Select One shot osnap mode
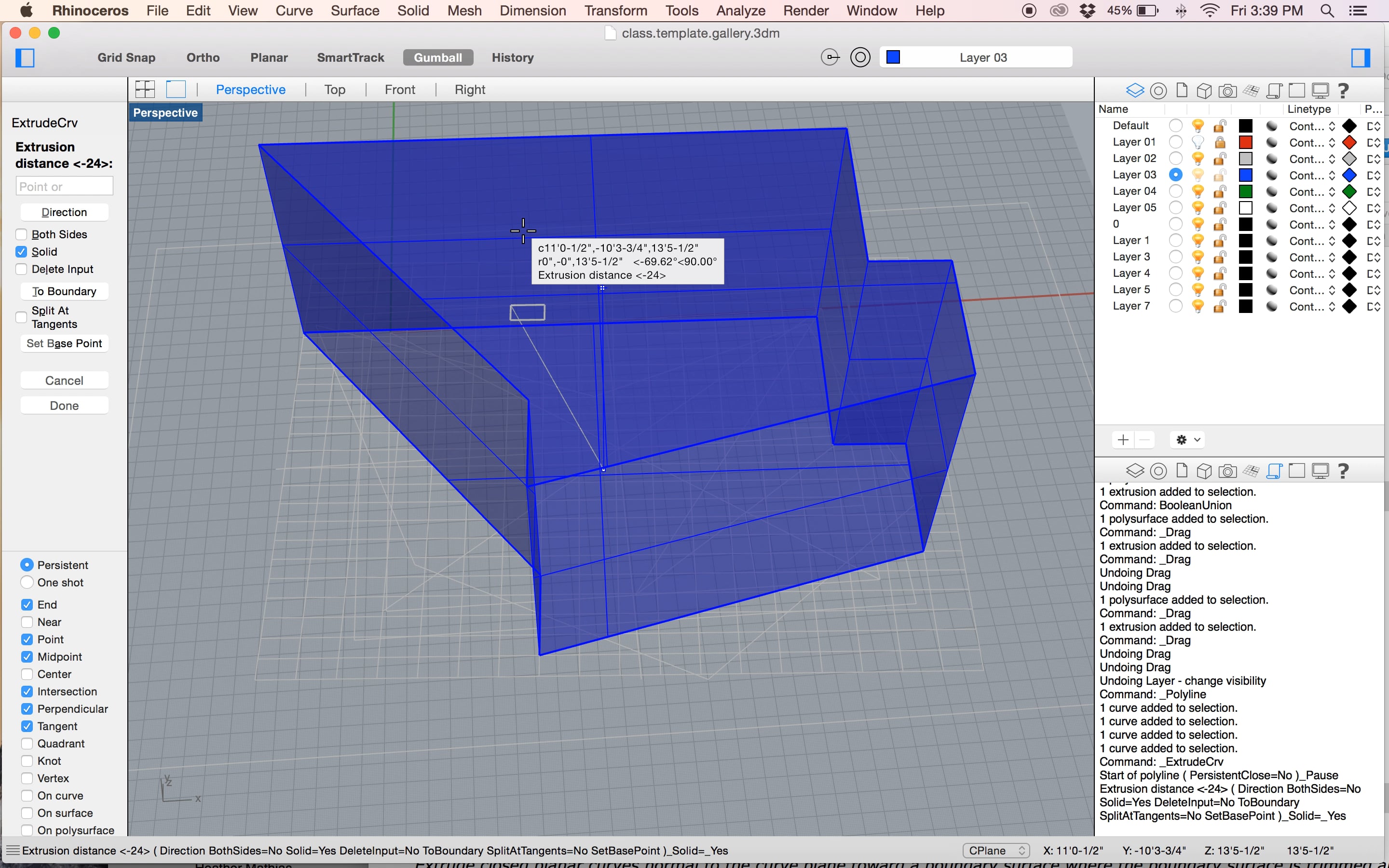1389x868 pixels. 27,582
